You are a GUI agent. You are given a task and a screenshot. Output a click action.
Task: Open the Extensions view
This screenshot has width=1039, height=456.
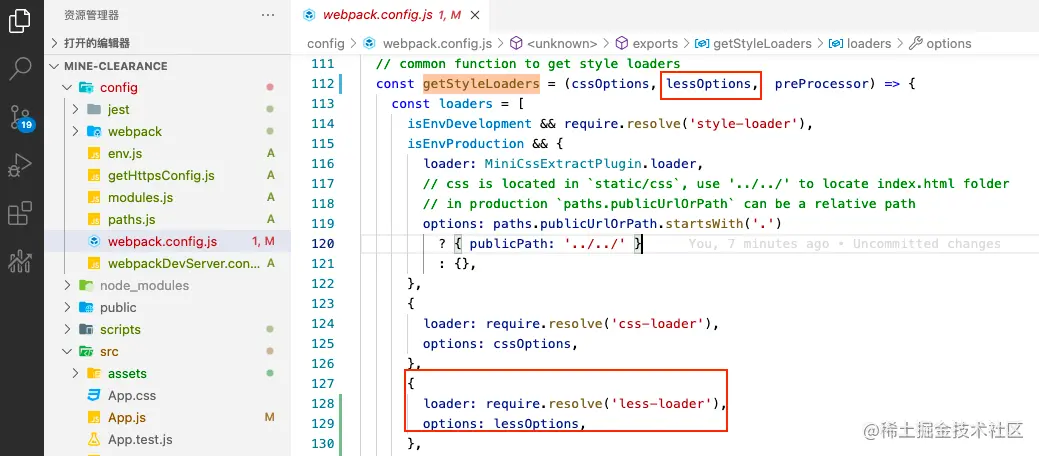(x=20, y=213)
